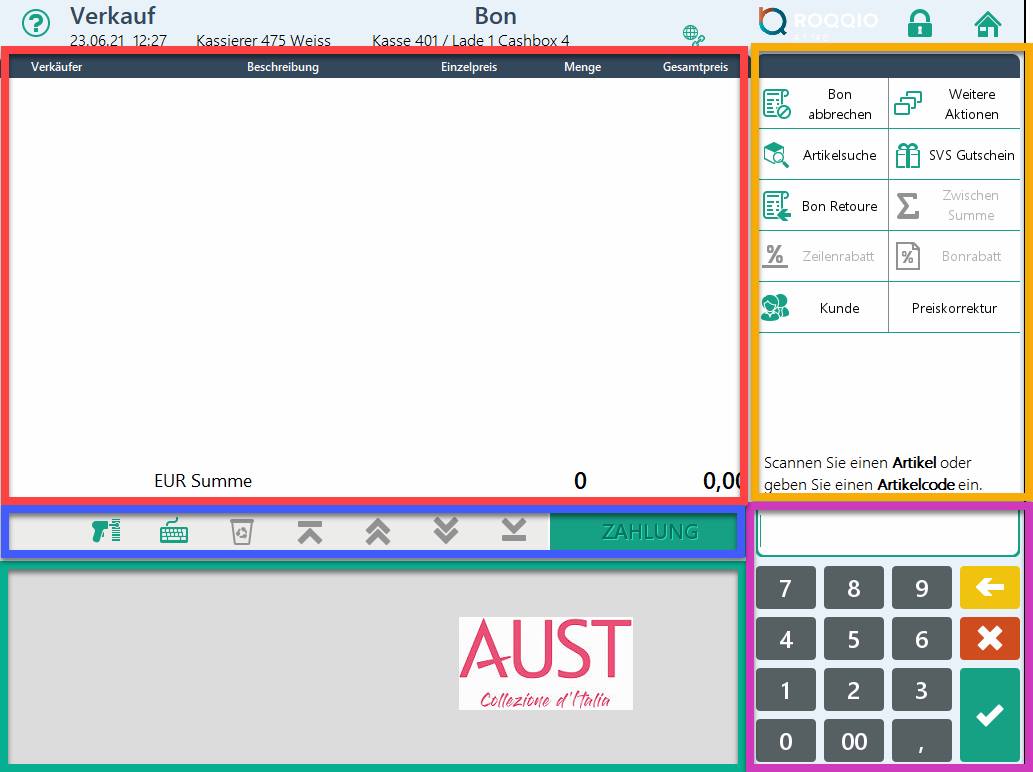
Task: Start a Bon Retoure return
Action: tap(823, 206)
